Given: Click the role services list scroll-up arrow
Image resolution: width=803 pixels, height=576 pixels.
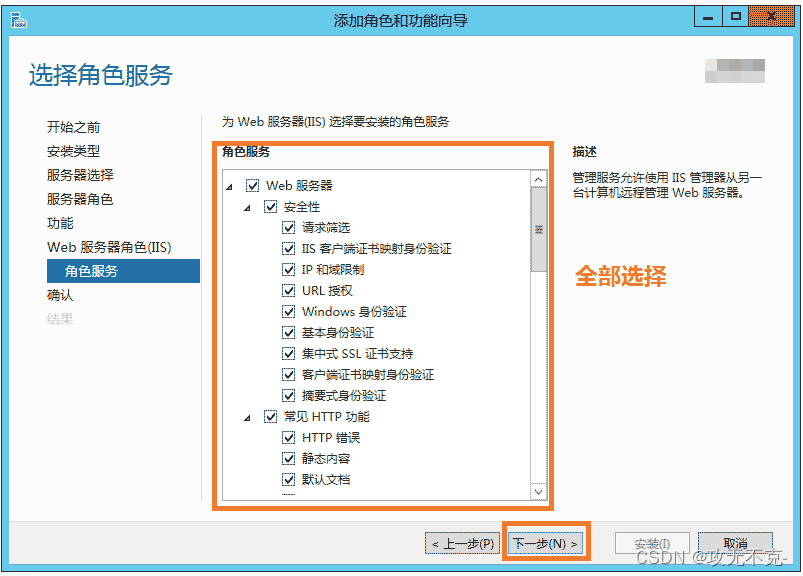Looking at the screenshot, I should 538,179.
